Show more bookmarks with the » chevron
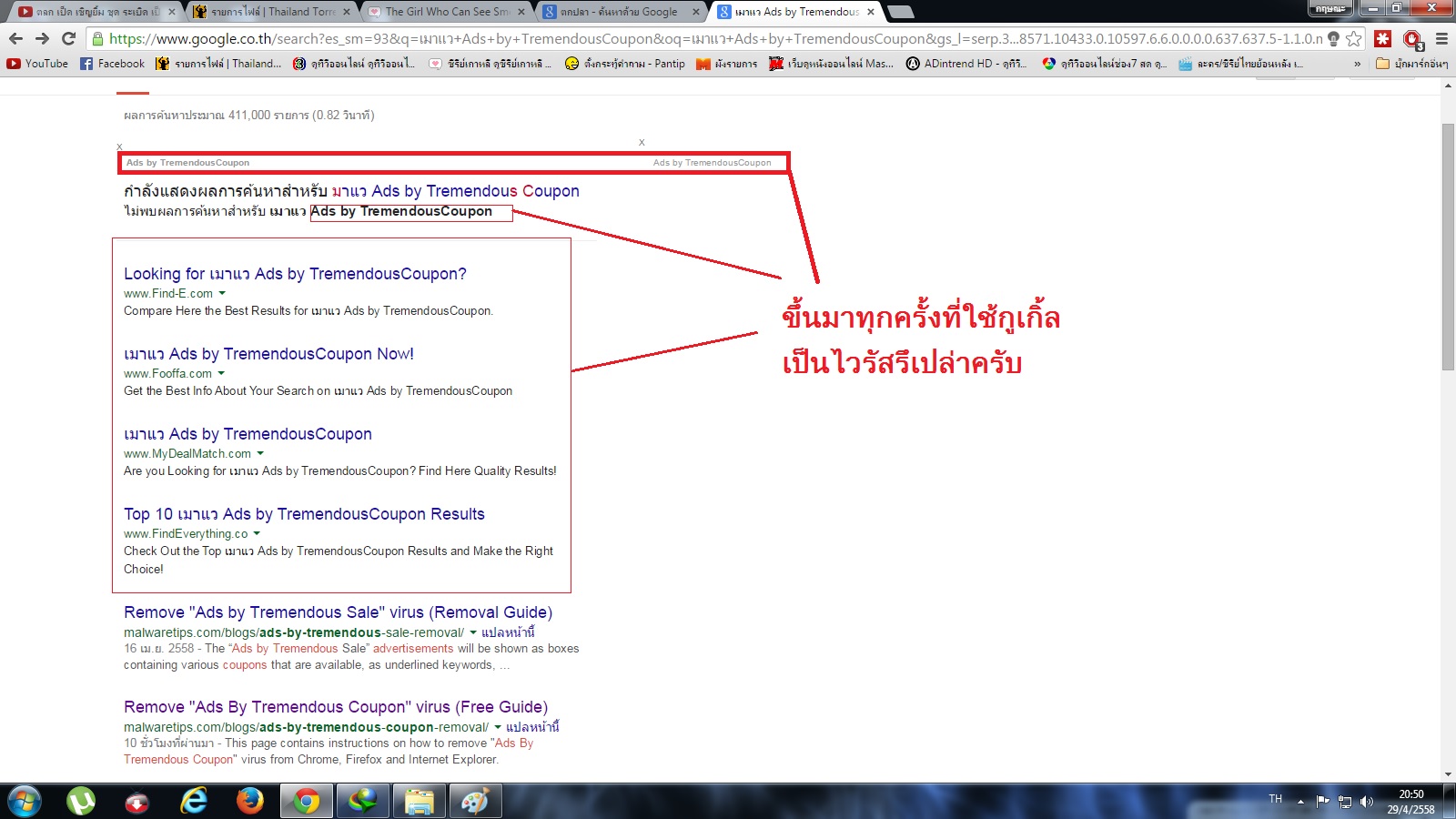Image resolution: width=1456 pixels, height=819 pixels. pos(1358,64)
